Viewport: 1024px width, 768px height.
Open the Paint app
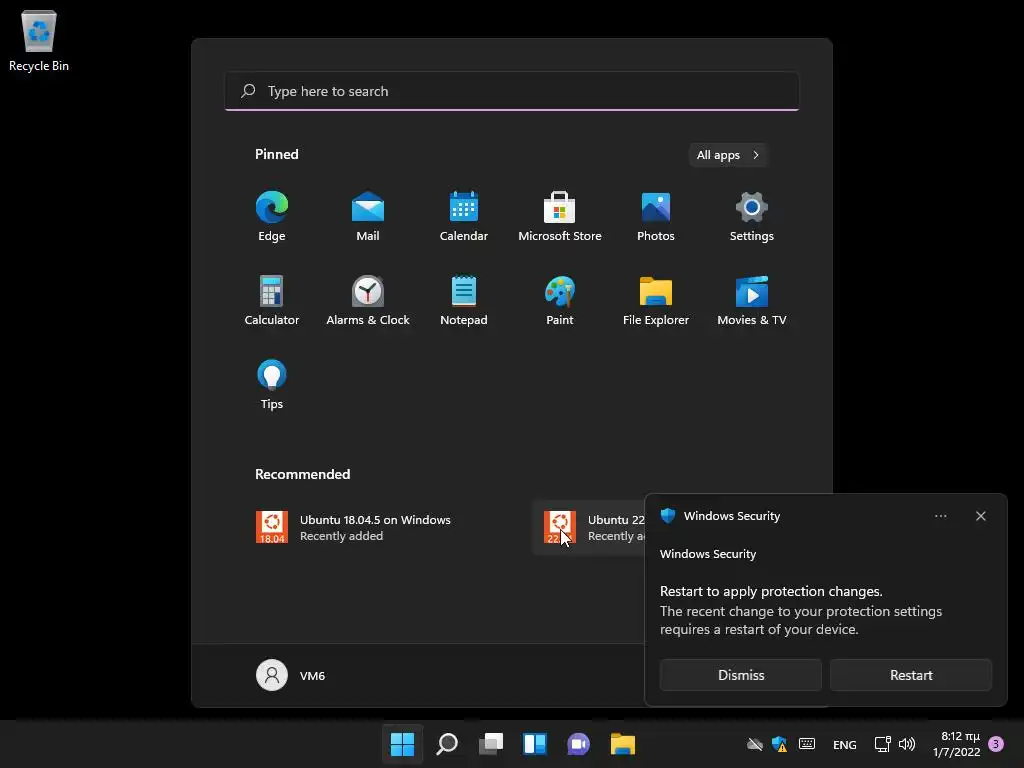[x=560, y=300]
